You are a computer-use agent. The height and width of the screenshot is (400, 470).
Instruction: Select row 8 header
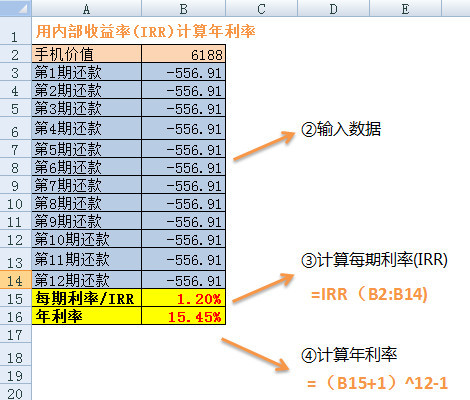(x=16, y=167)
